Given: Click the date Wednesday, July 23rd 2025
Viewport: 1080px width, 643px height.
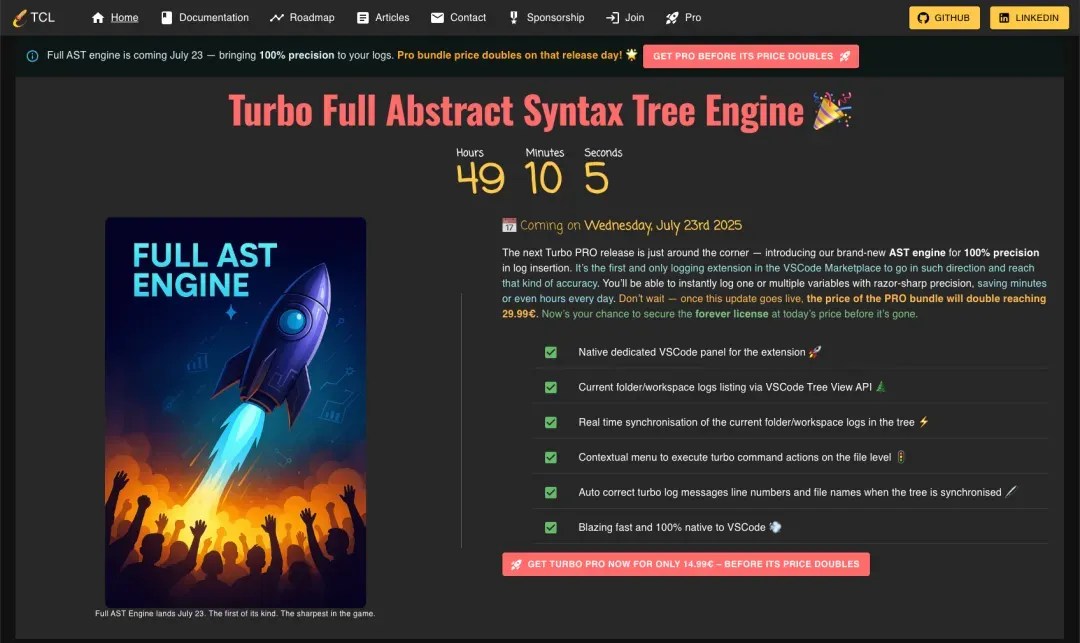Looking at the screenshot, I should (x=663, y=225).
